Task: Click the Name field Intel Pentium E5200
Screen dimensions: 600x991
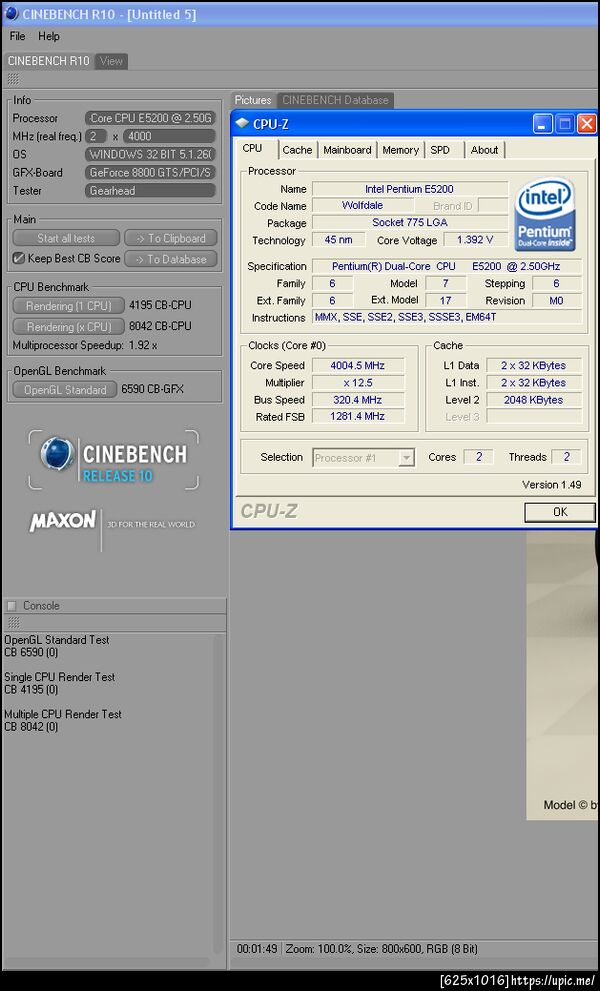Action: click(x=410, y=189)
